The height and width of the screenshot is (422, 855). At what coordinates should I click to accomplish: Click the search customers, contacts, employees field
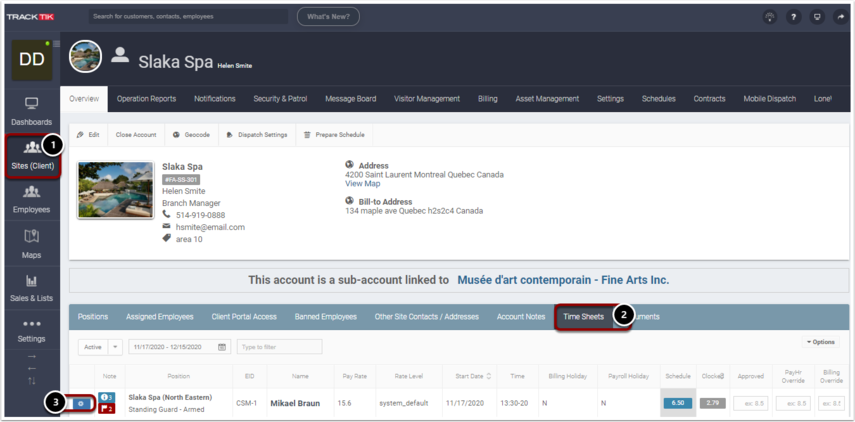coord(188,16)
